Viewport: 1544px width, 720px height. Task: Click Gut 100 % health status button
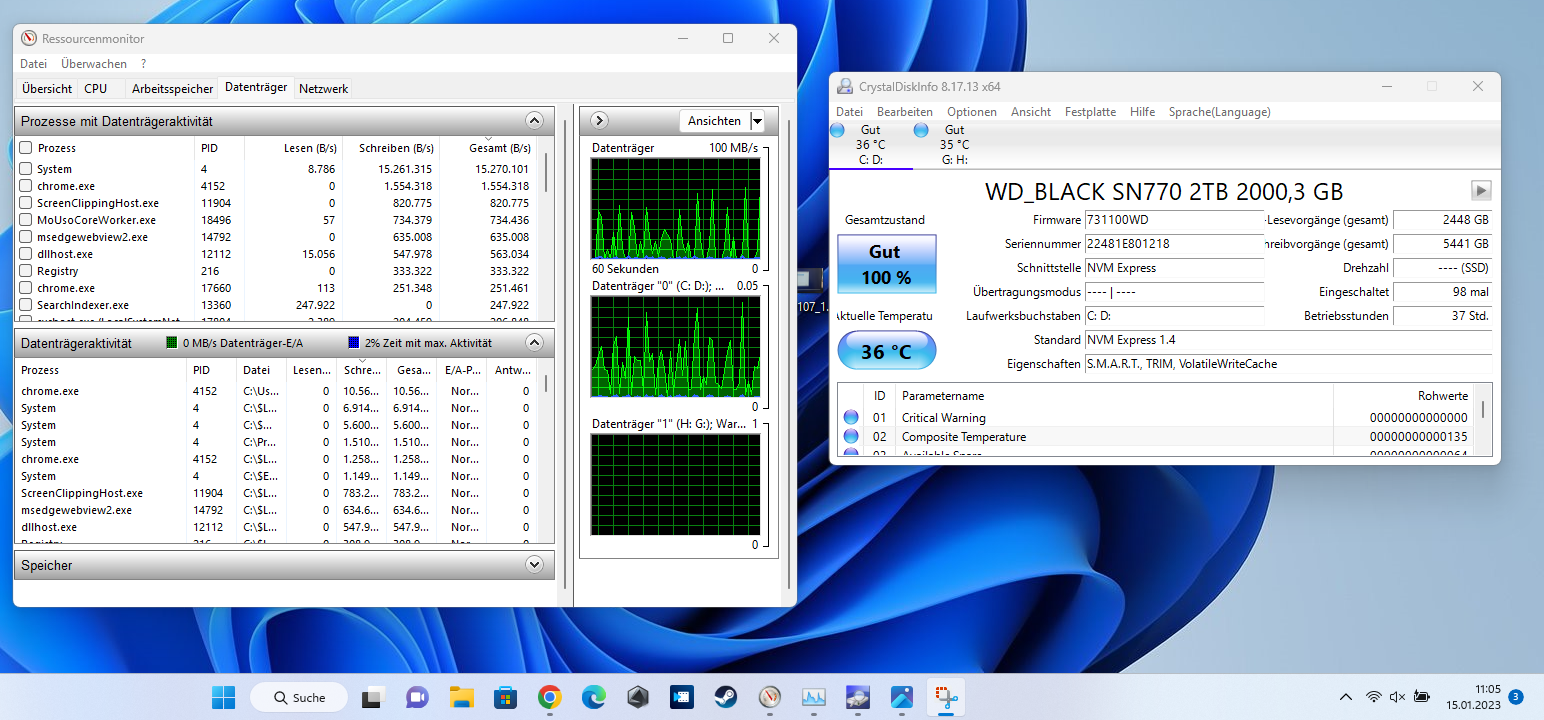point(886,264)
